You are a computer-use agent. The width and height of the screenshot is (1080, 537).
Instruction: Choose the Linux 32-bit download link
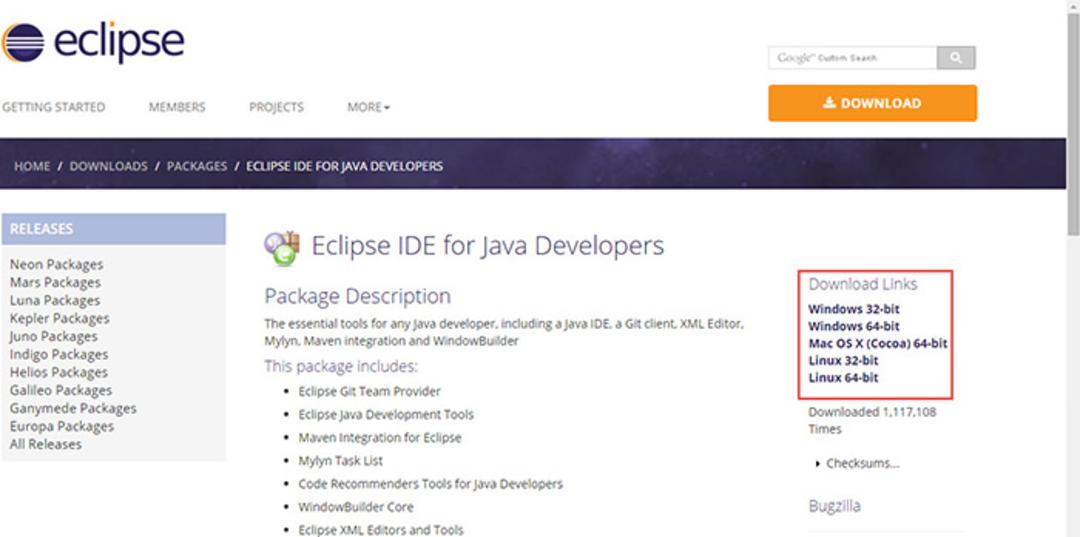pos(844,360)
